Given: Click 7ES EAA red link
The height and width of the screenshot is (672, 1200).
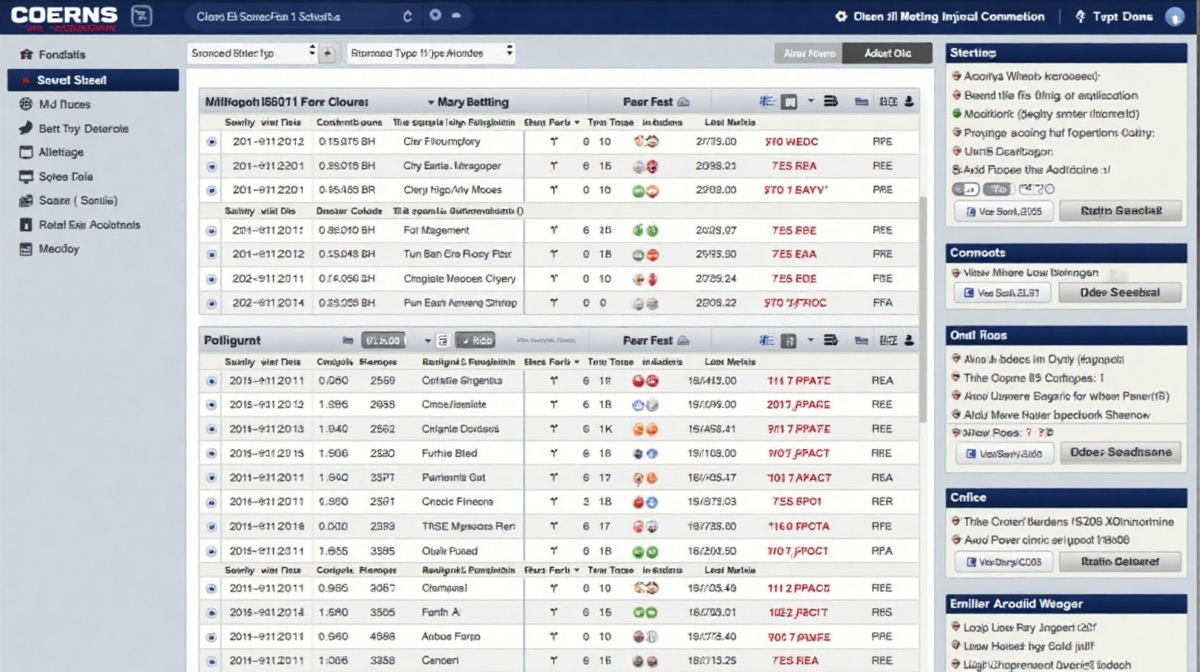Looking at the screenshot, I should (x=794, y=255).
